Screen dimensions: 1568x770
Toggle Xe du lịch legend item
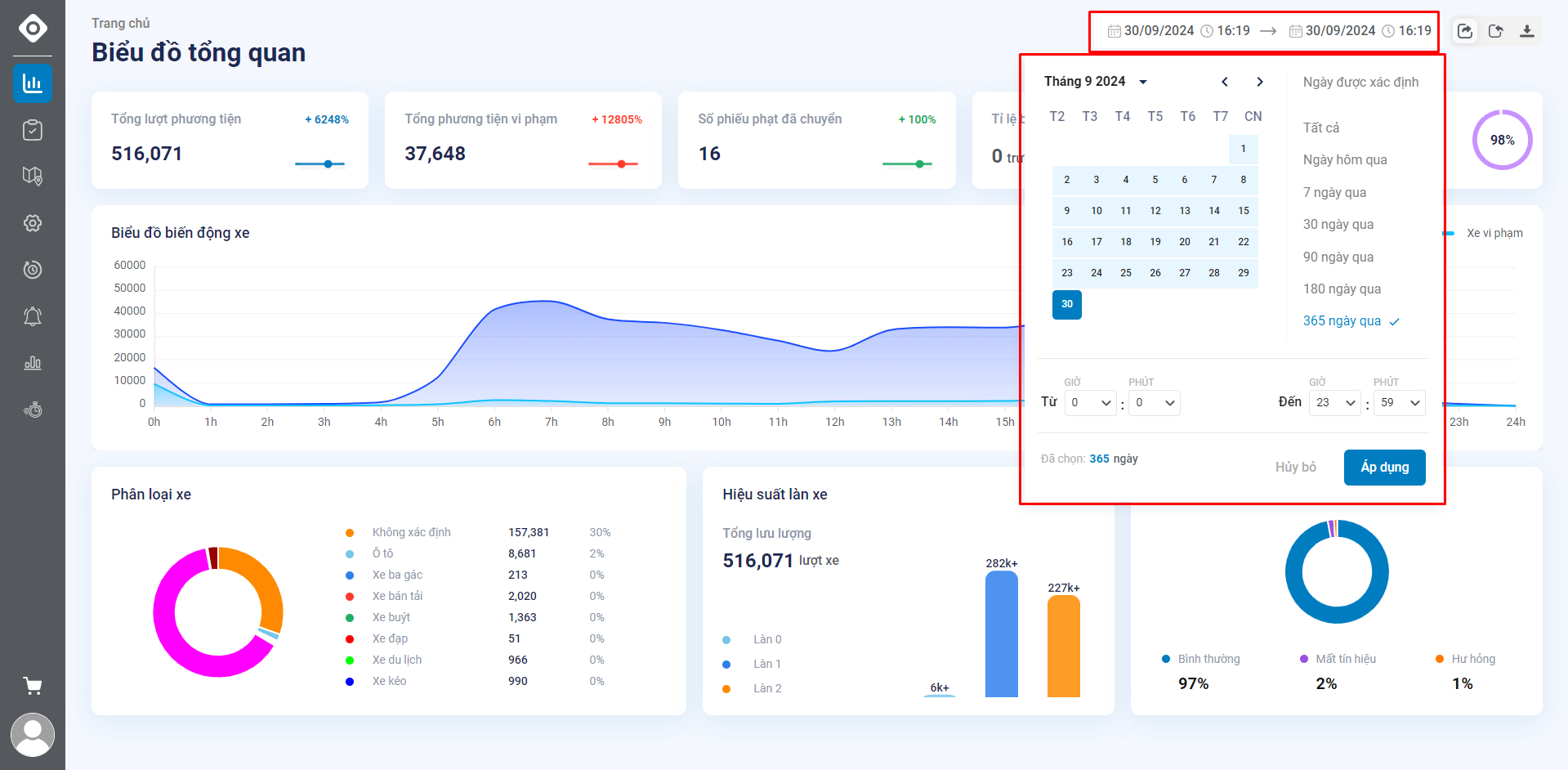pos(397,660)
